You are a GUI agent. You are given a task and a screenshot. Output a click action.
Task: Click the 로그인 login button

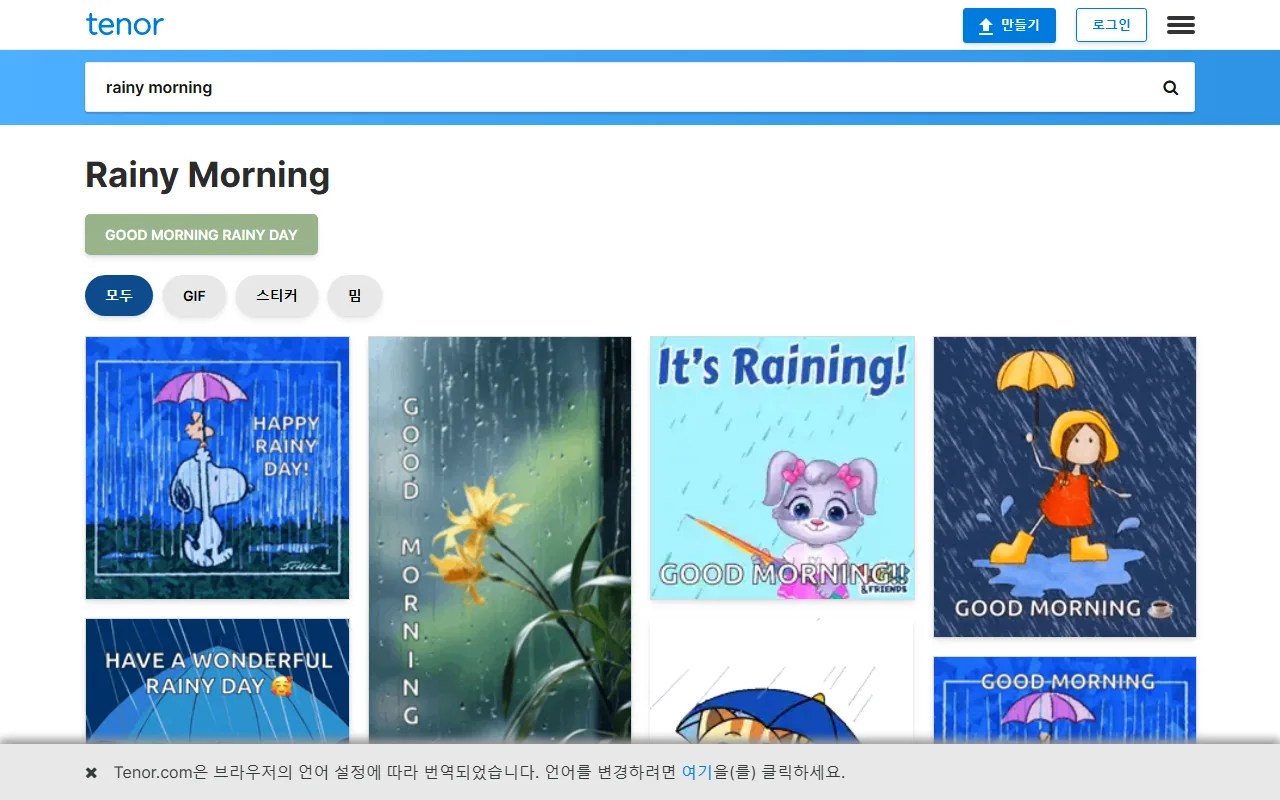click(x=1111, y=25)
